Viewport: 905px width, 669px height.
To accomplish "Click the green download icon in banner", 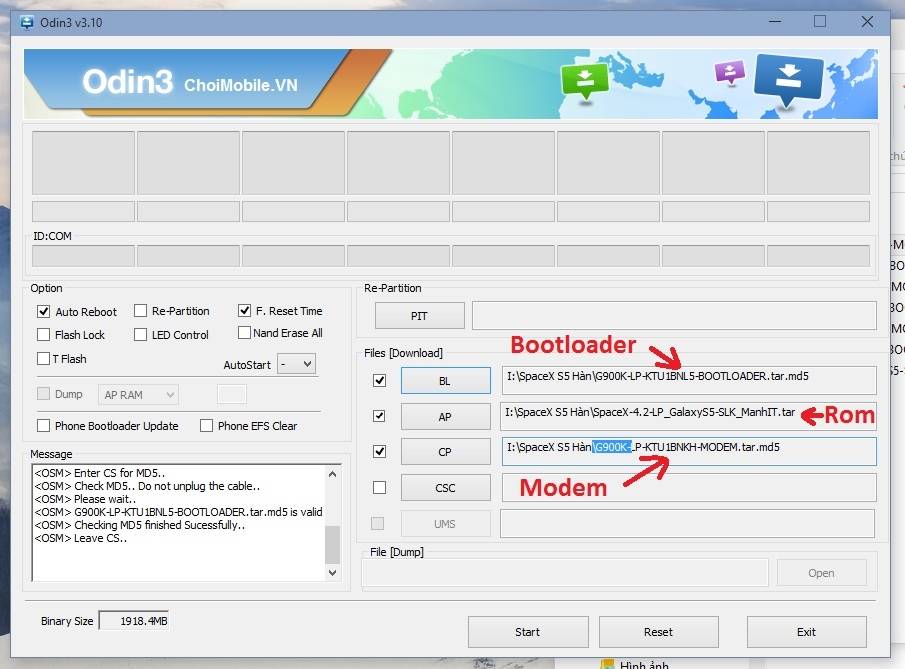I will 585,81.
